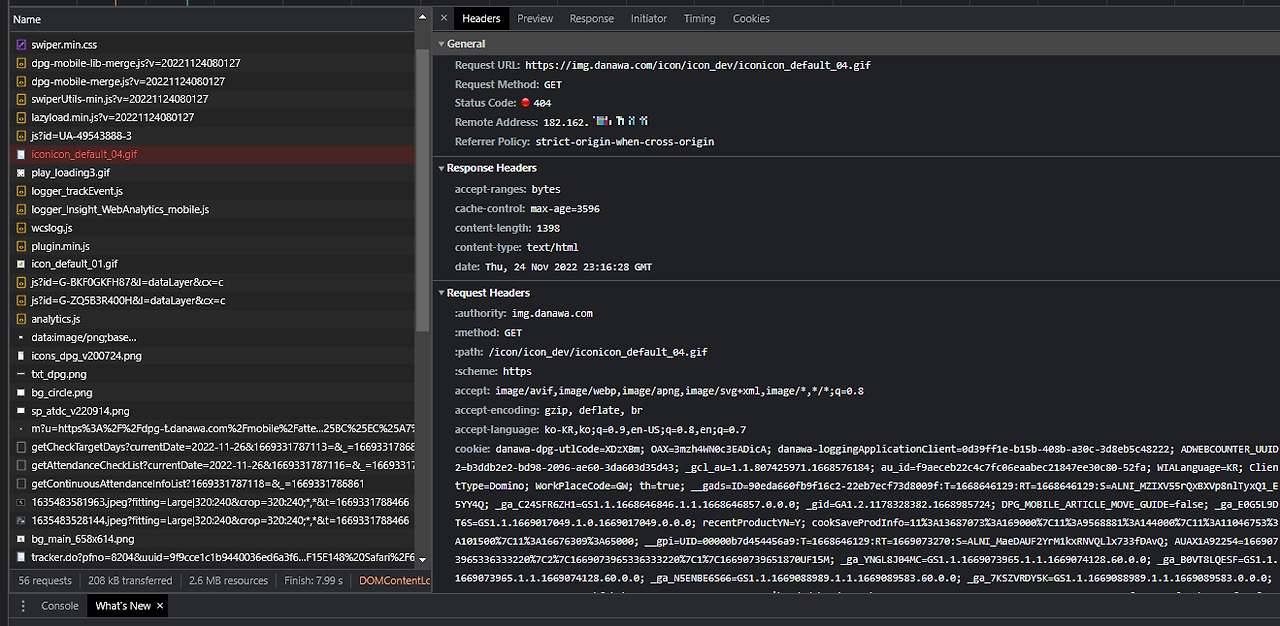Click the Finish: 7.99 s status entry

click(x=313, y=580)
